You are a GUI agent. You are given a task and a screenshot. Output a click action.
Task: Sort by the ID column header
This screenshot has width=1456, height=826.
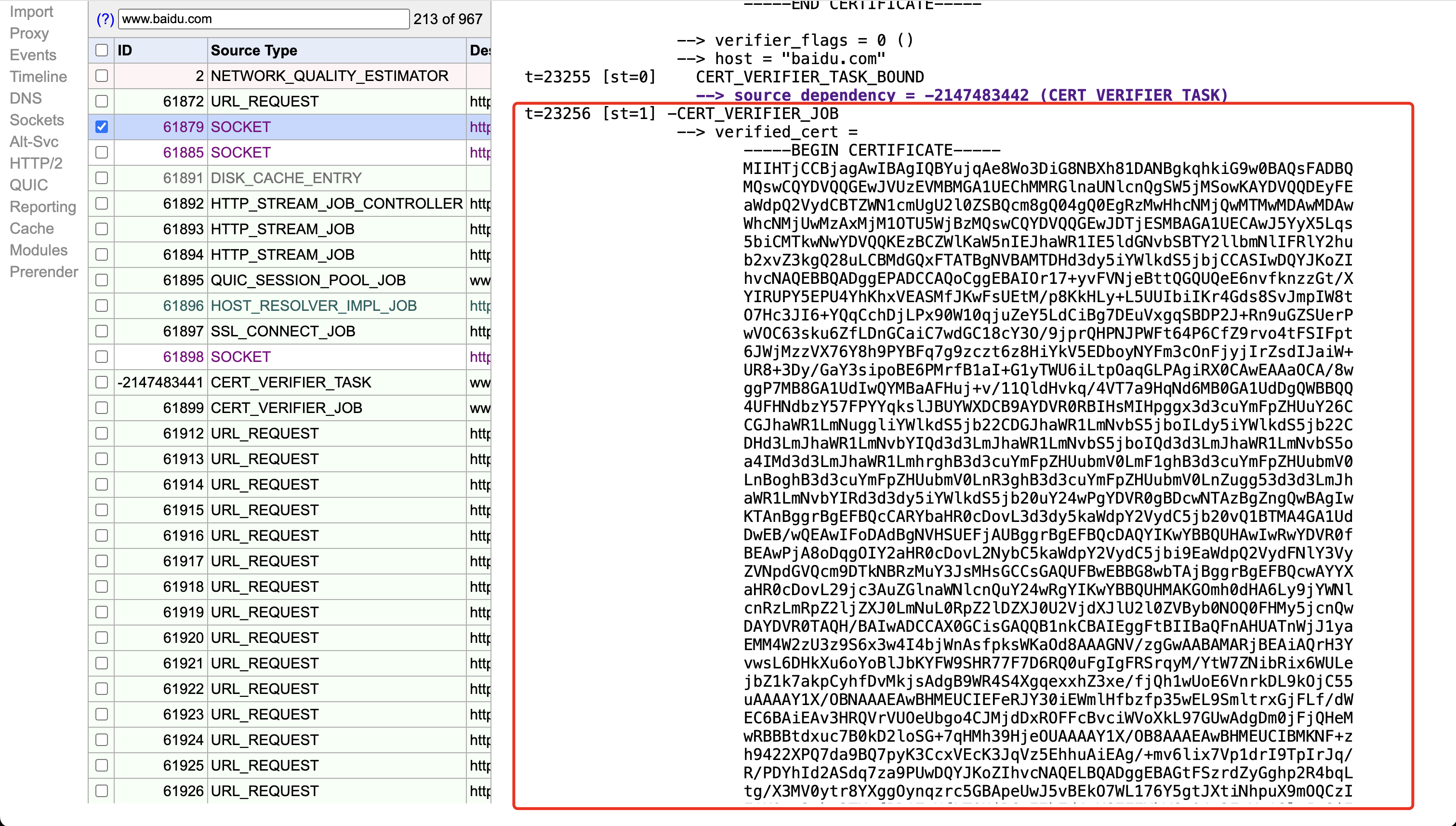tap(125, 51)
